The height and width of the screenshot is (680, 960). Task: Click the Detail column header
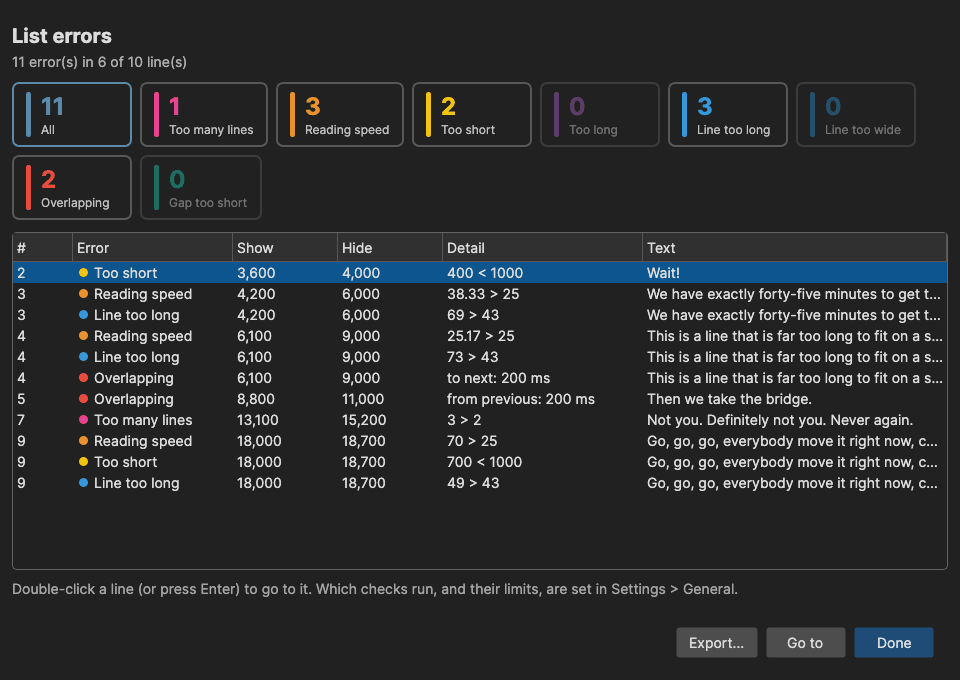[x=542, y=248]
